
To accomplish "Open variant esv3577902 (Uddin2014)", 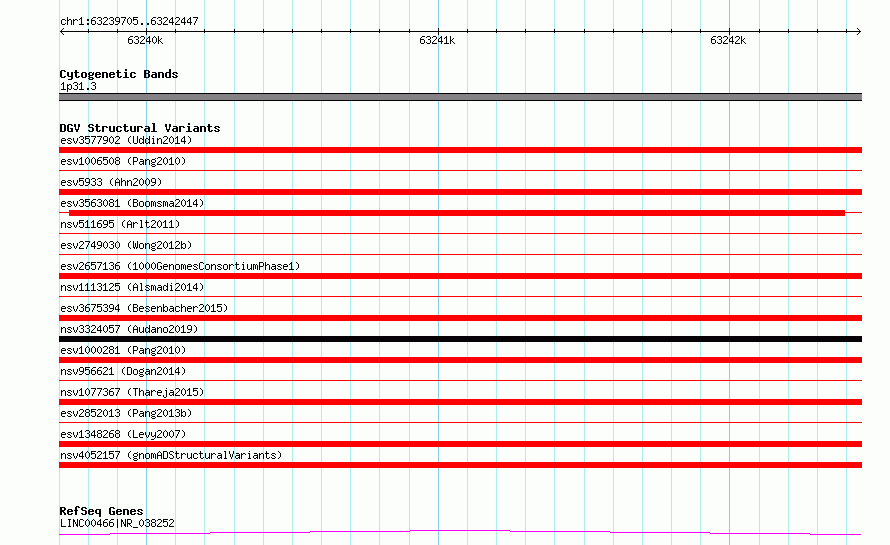I will [126, 140].
